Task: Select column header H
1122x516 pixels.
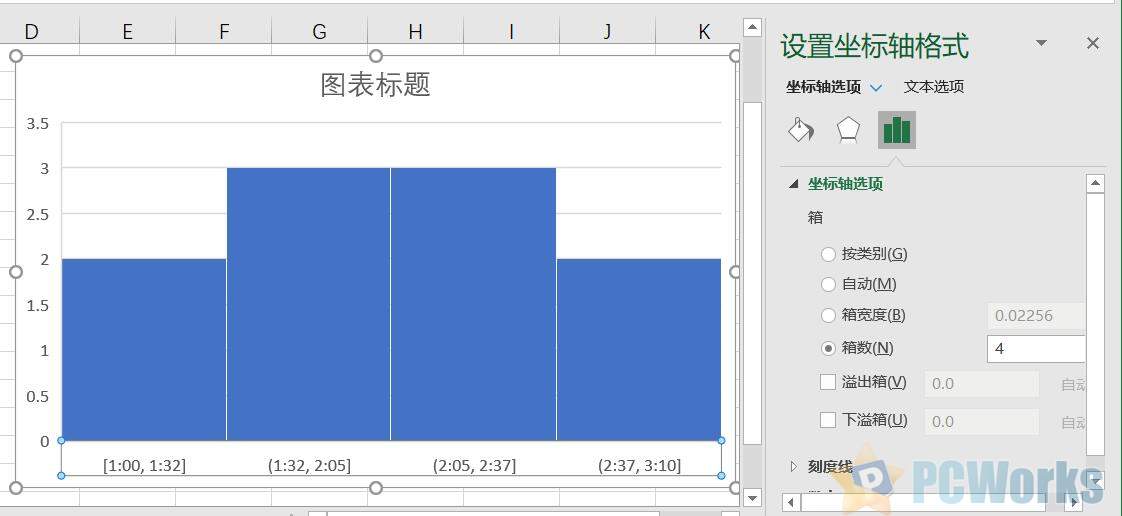Action: [x=416, y=31]
